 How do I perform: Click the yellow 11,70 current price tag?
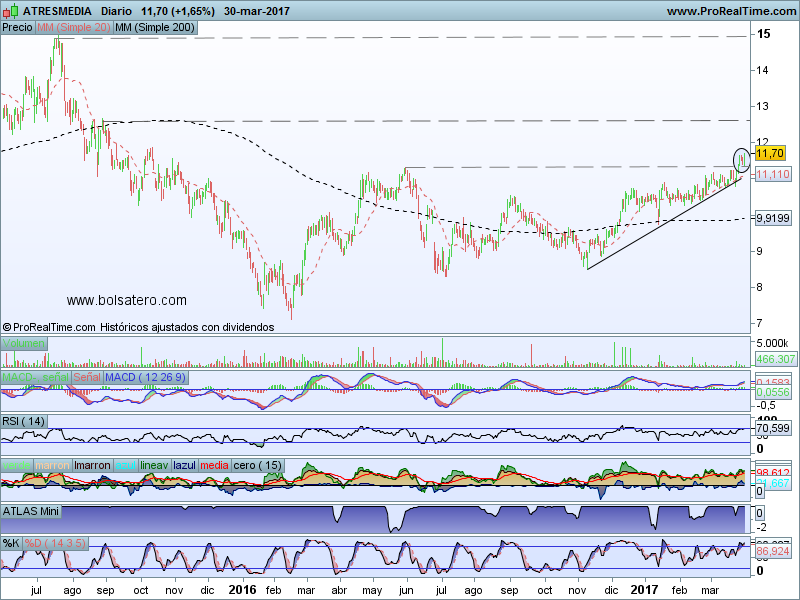771,153
